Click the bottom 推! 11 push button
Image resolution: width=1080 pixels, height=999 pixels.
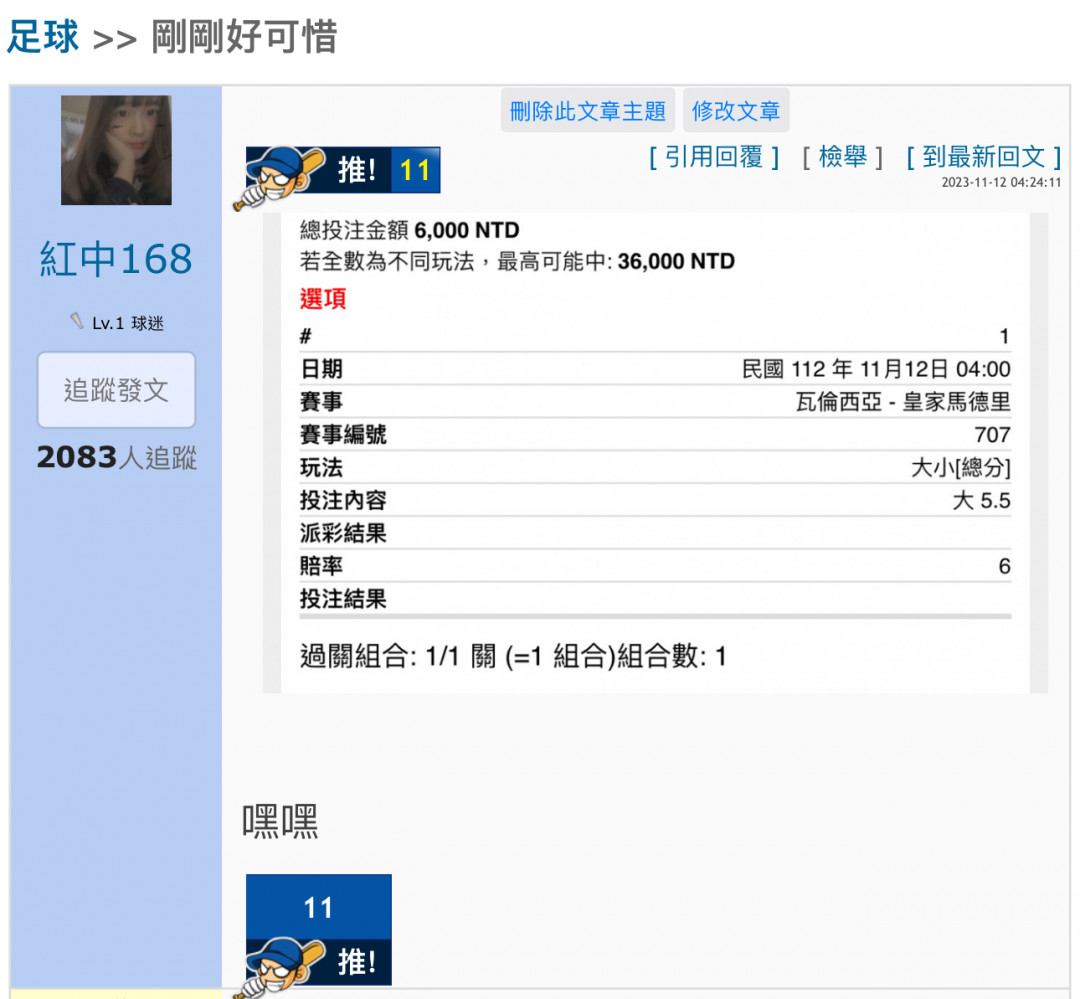pyautogui.click(x=318, y=930)
